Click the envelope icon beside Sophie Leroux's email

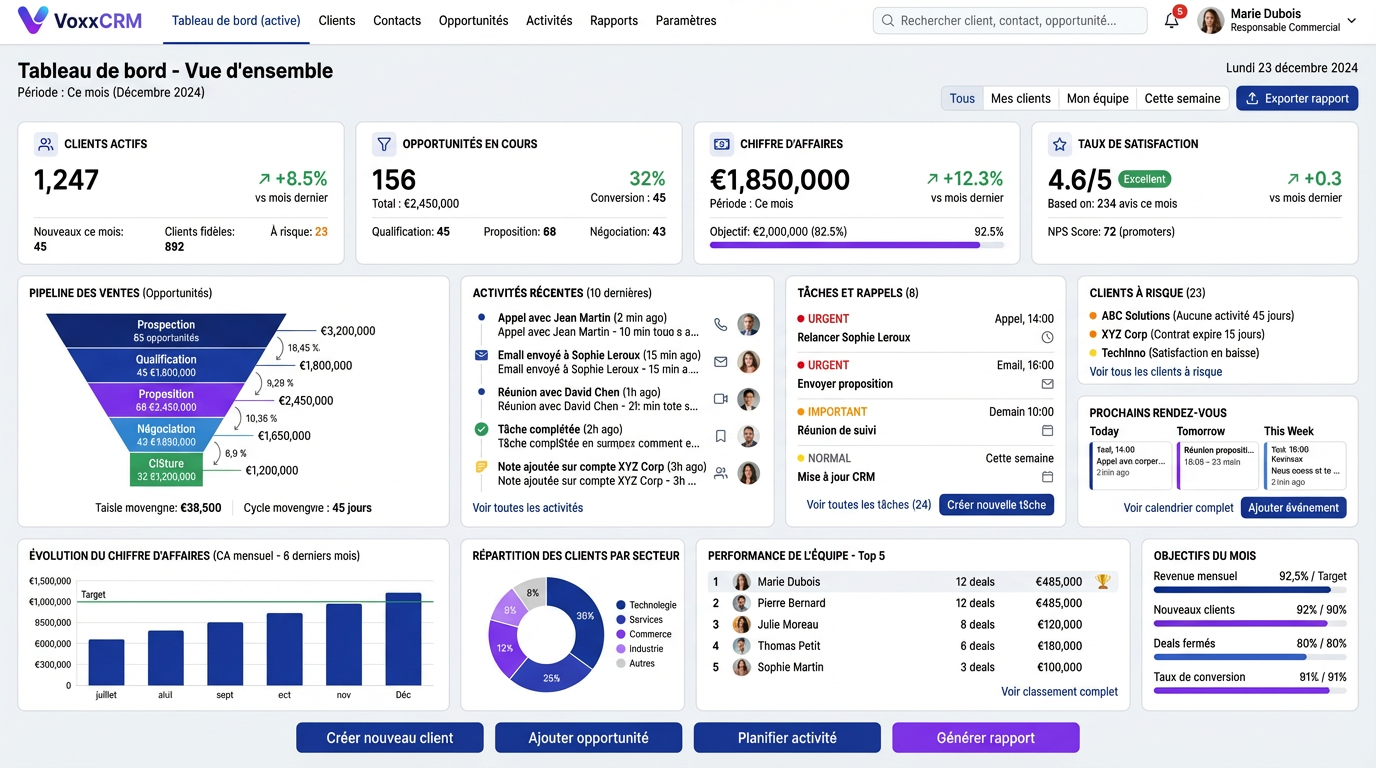point(721,362)
